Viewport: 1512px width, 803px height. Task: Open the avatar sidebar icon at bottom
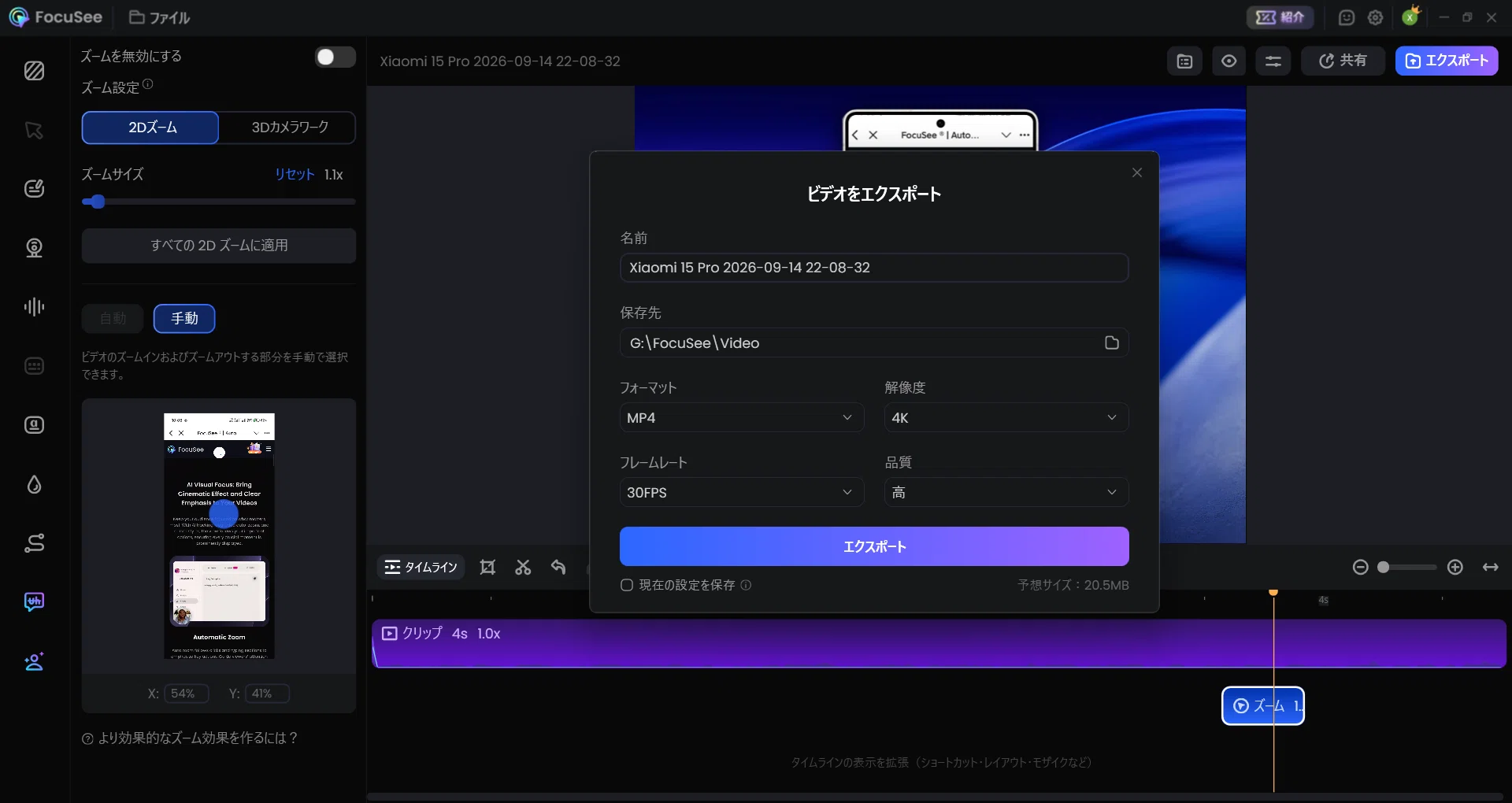[x=34, y=661]
